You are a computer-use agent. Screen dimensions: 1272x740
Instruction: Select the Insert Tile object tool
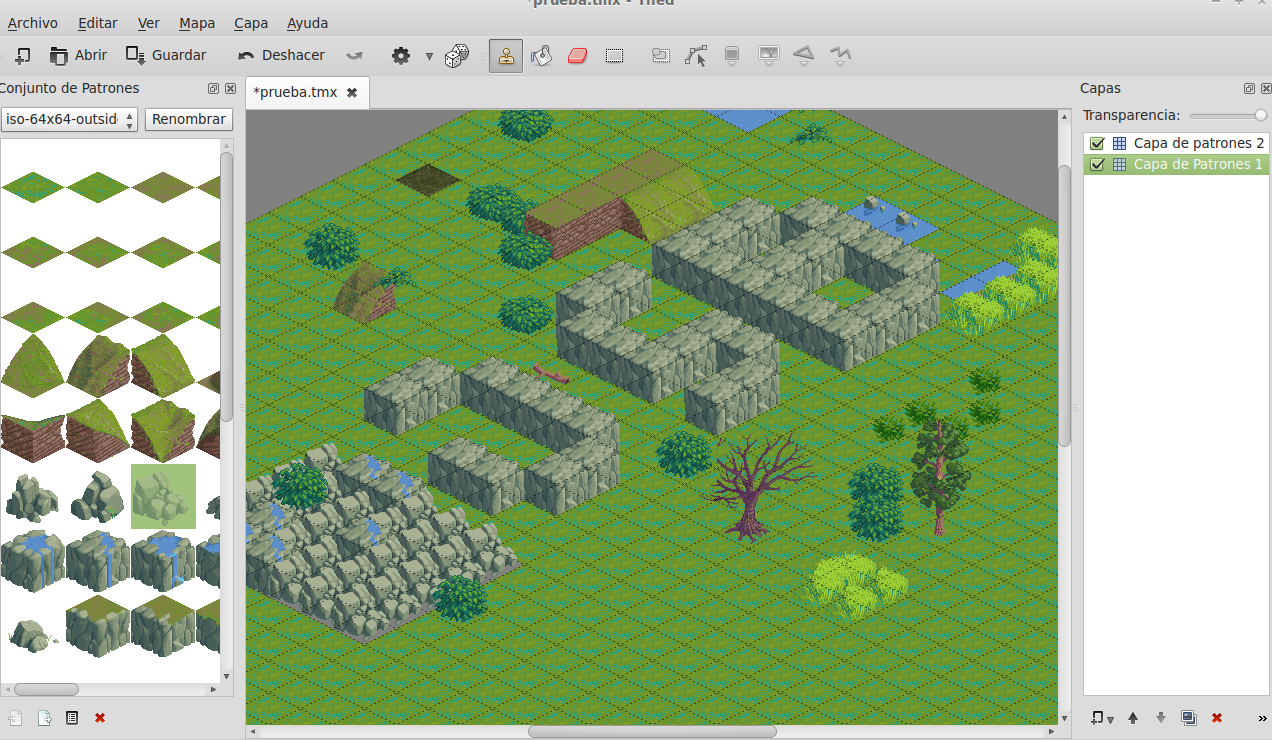768,56
